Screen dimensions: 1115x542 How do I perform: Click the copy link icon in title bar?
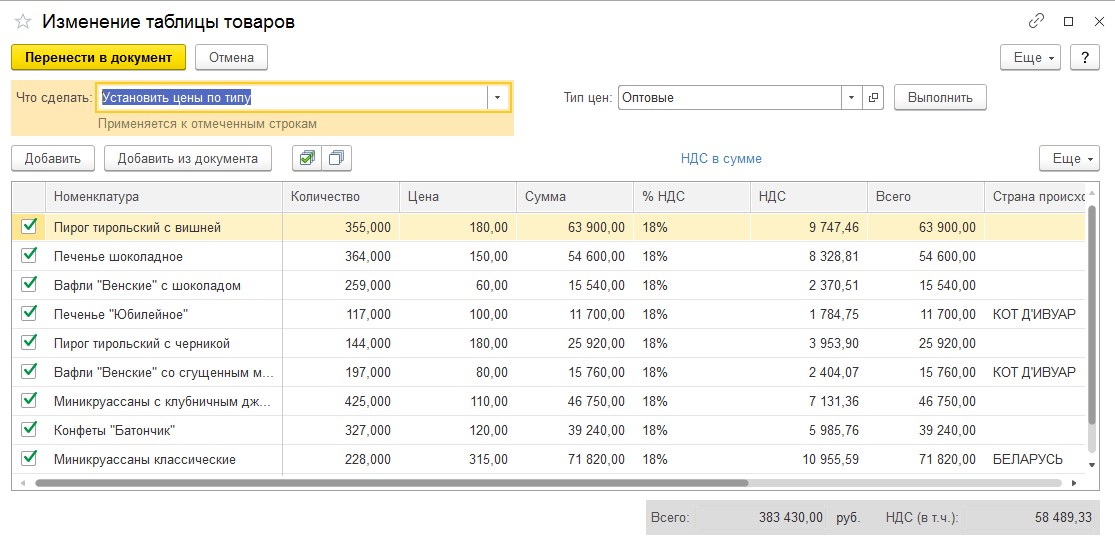pos(1036,21)
